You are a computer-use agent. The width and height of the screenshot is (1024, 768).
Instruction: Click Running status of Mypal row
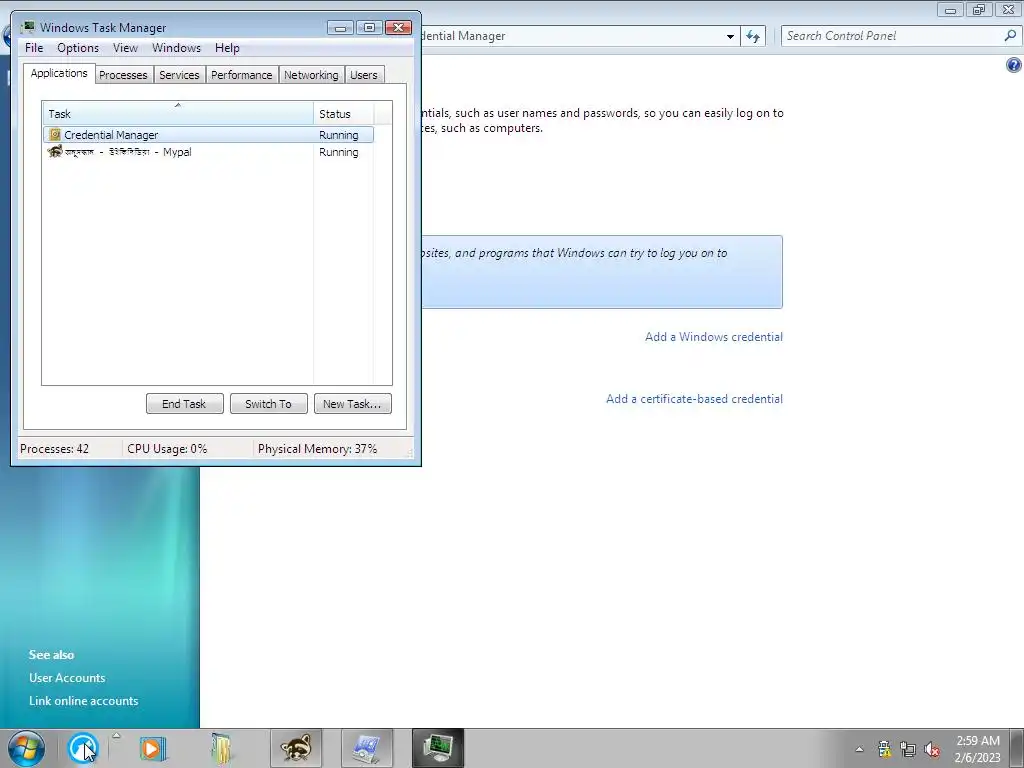(338, 152)
